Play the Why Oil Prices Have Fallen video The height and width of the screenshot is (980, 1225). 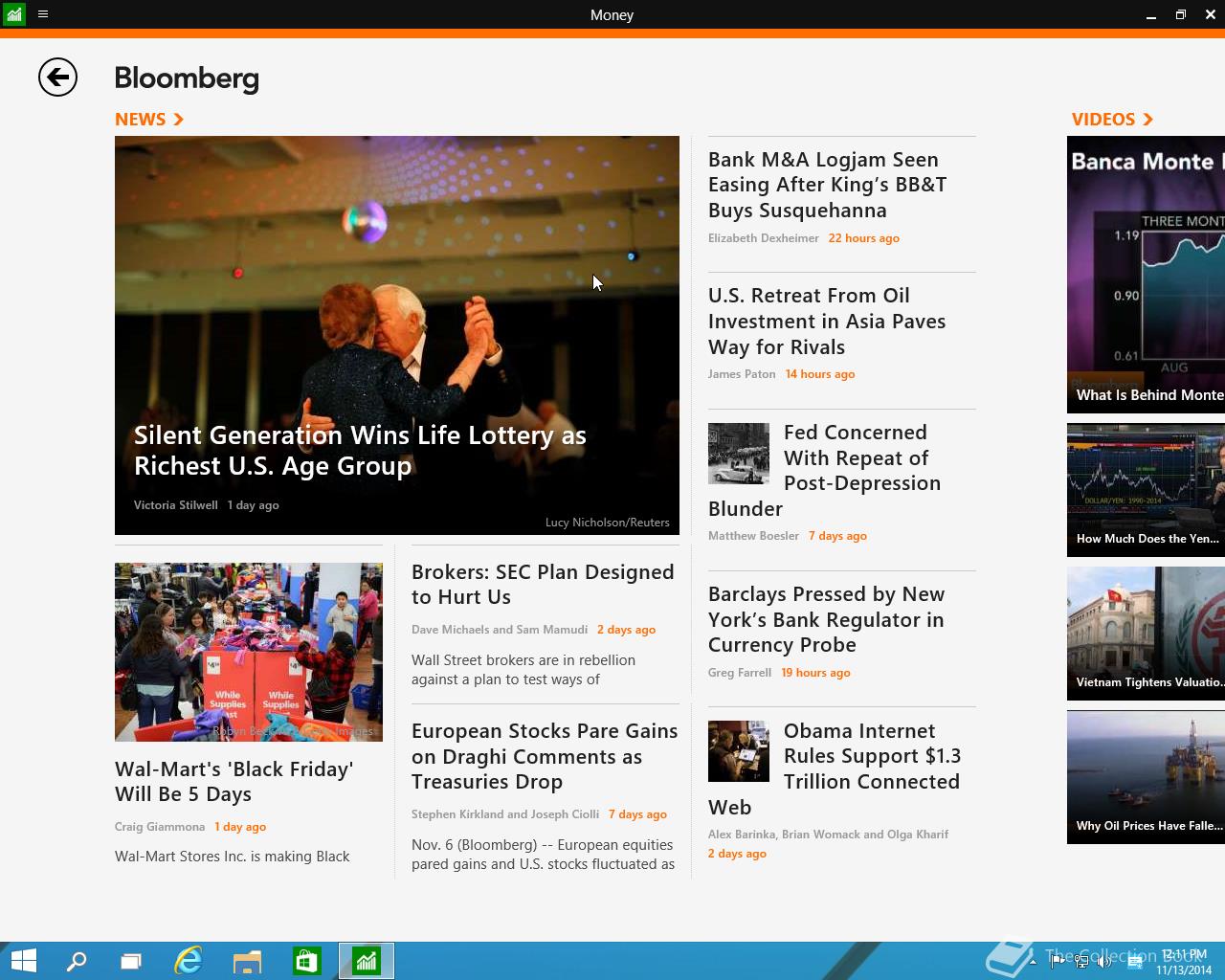pyautogui.click(x=1147, y=777)
